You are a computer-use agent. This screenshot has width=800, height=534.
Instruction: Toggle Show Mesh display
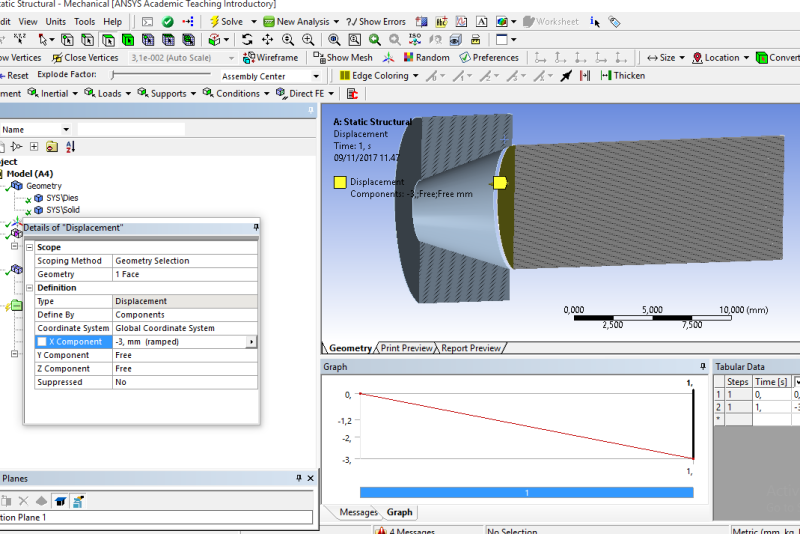point(343,58)
